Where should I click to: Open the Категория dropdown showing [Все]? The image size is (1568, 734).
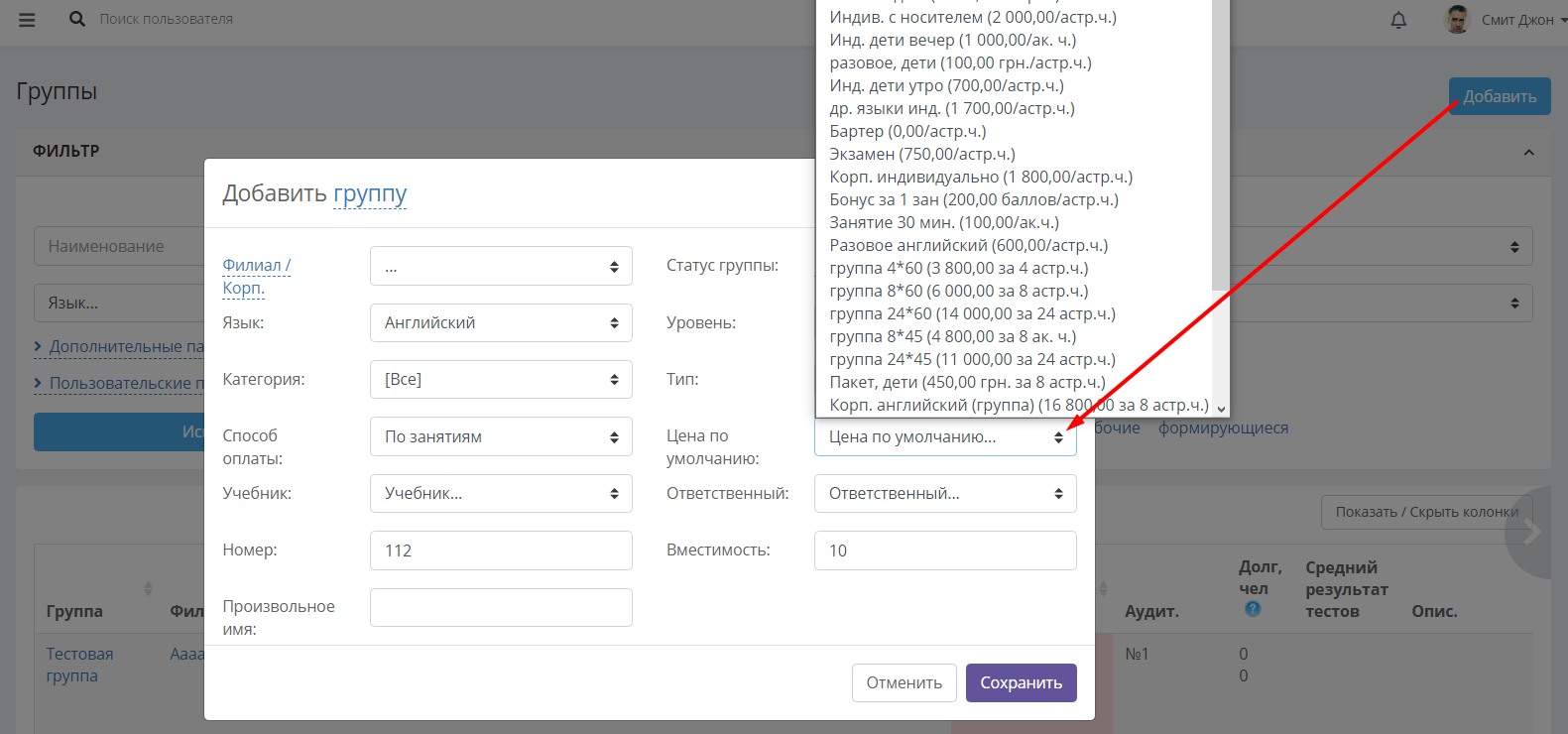[x=501, y=379]
